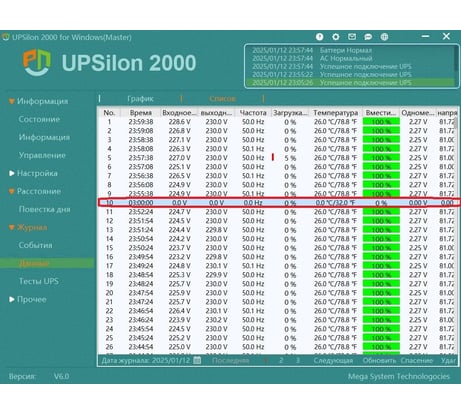Click the 23:44:54 time cell

click(x=141, y=347)
